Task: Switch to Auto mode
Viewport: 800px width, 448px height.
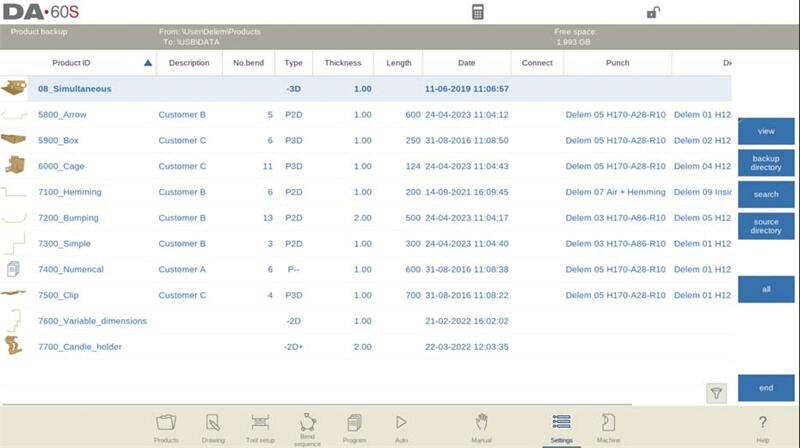Action: [401, 427]
